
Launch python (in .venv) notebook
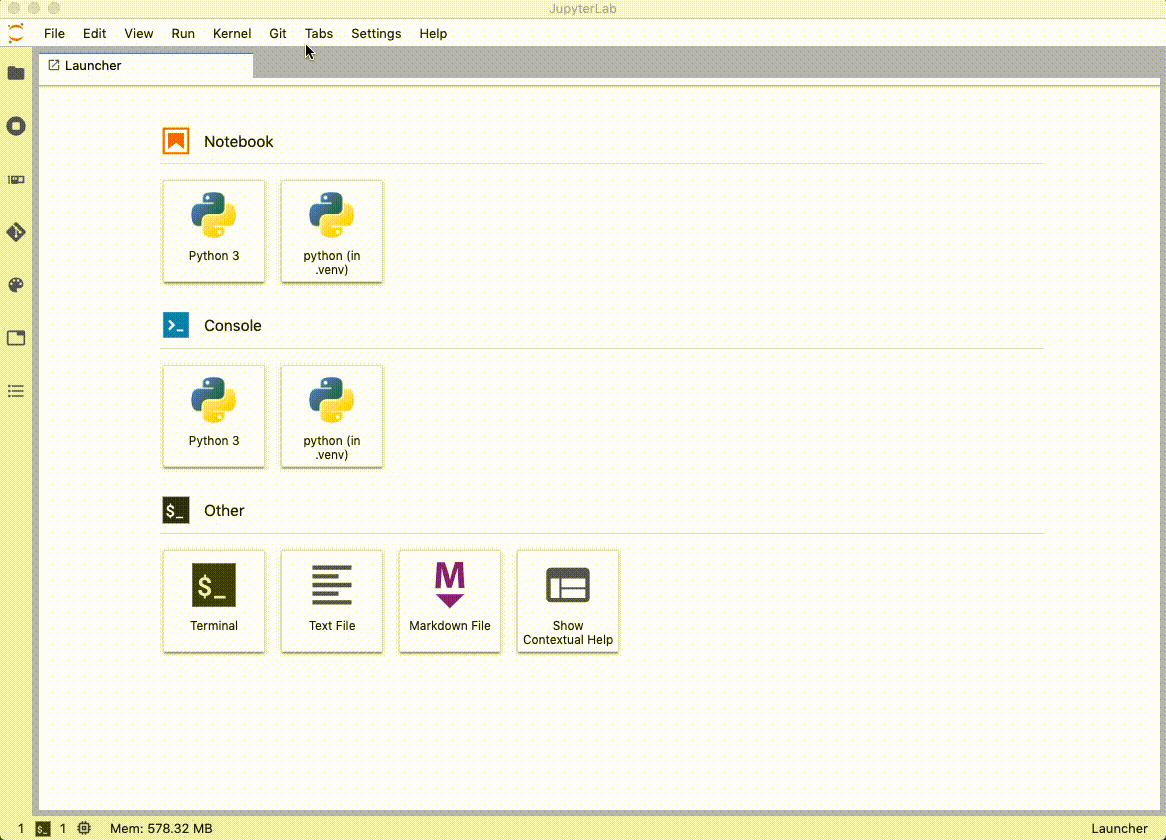[332, 231]
